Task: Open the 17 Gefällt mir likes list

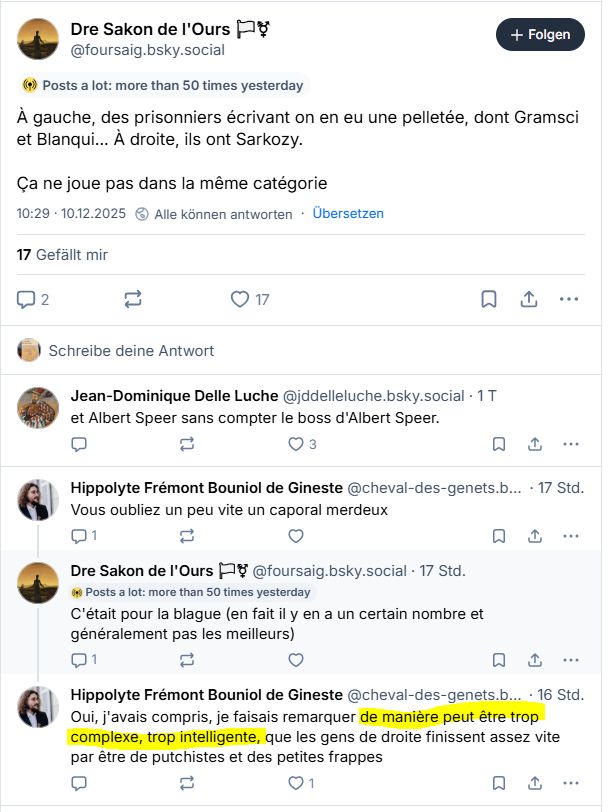Action: tap(62, 255)
